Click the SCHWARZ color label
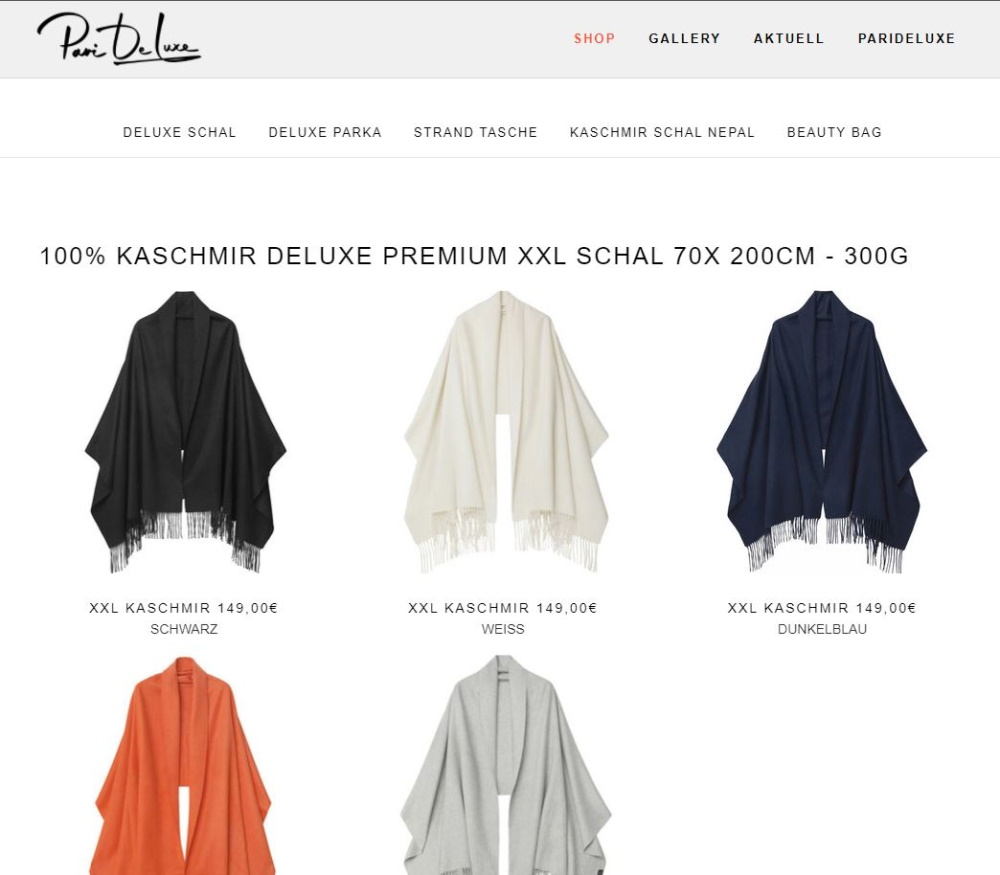The width and height of the screenshot is (1000, 875). click(x=184, y=629)
